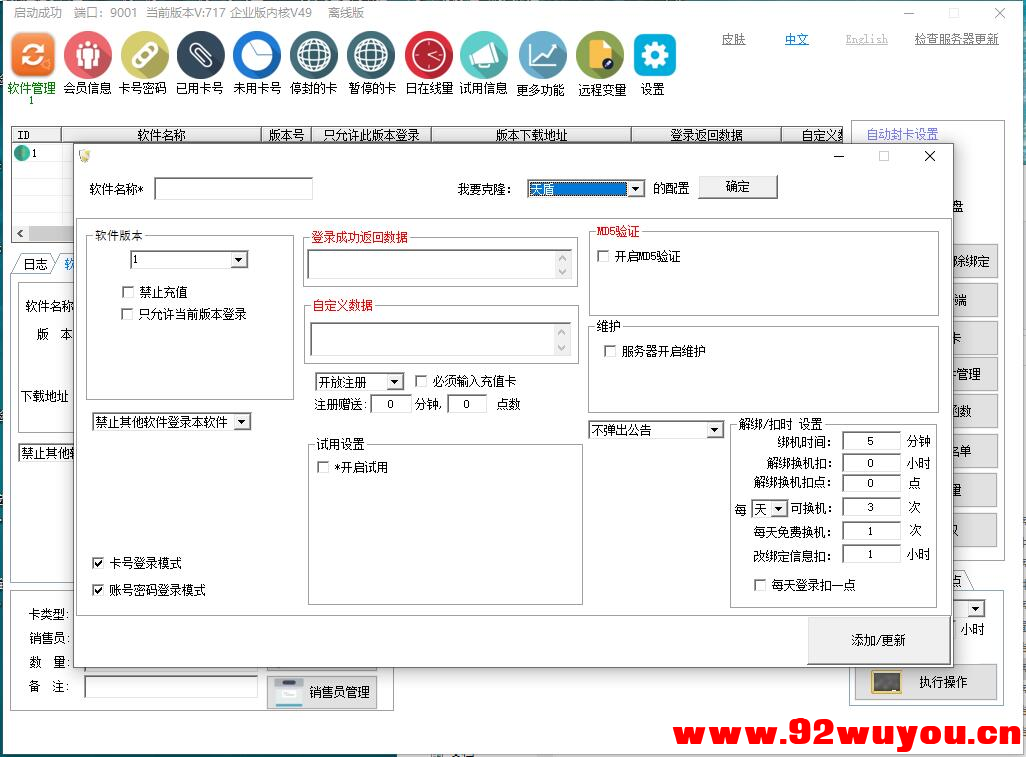Switch interface to English
This screenshot has height=757, width=1026.
tap(864, 40)
